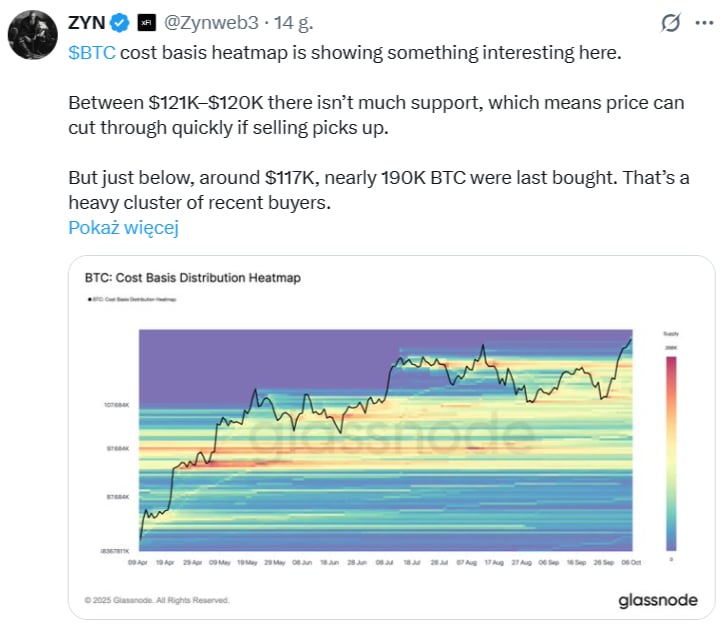Expand the tweet with Pokaż więcej
This screenshot has width=728, height=628.
point(123,227)
